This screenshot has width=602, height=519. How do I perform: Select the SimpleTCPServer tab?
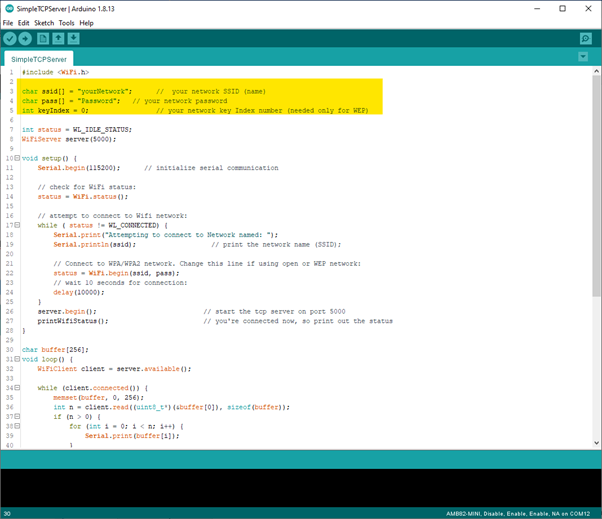[38, 59]
